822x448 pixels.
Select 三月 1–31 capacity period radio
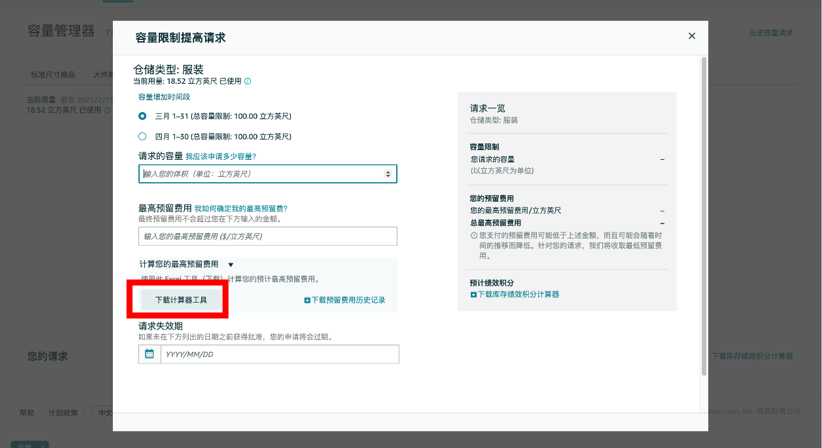point(142,116)
